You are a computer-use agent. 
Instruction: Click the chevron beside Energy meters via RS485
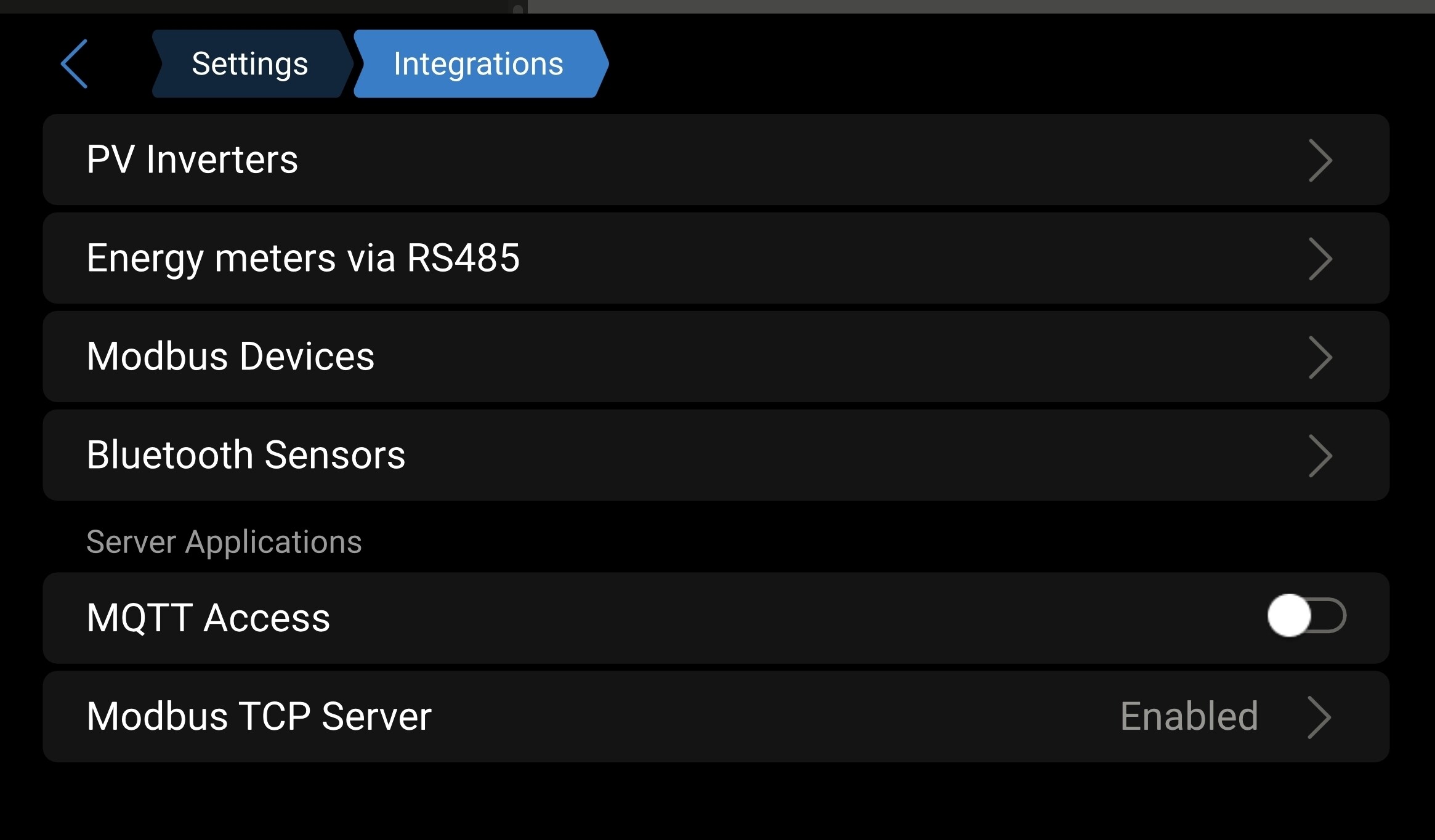[x=1320, y=259]
